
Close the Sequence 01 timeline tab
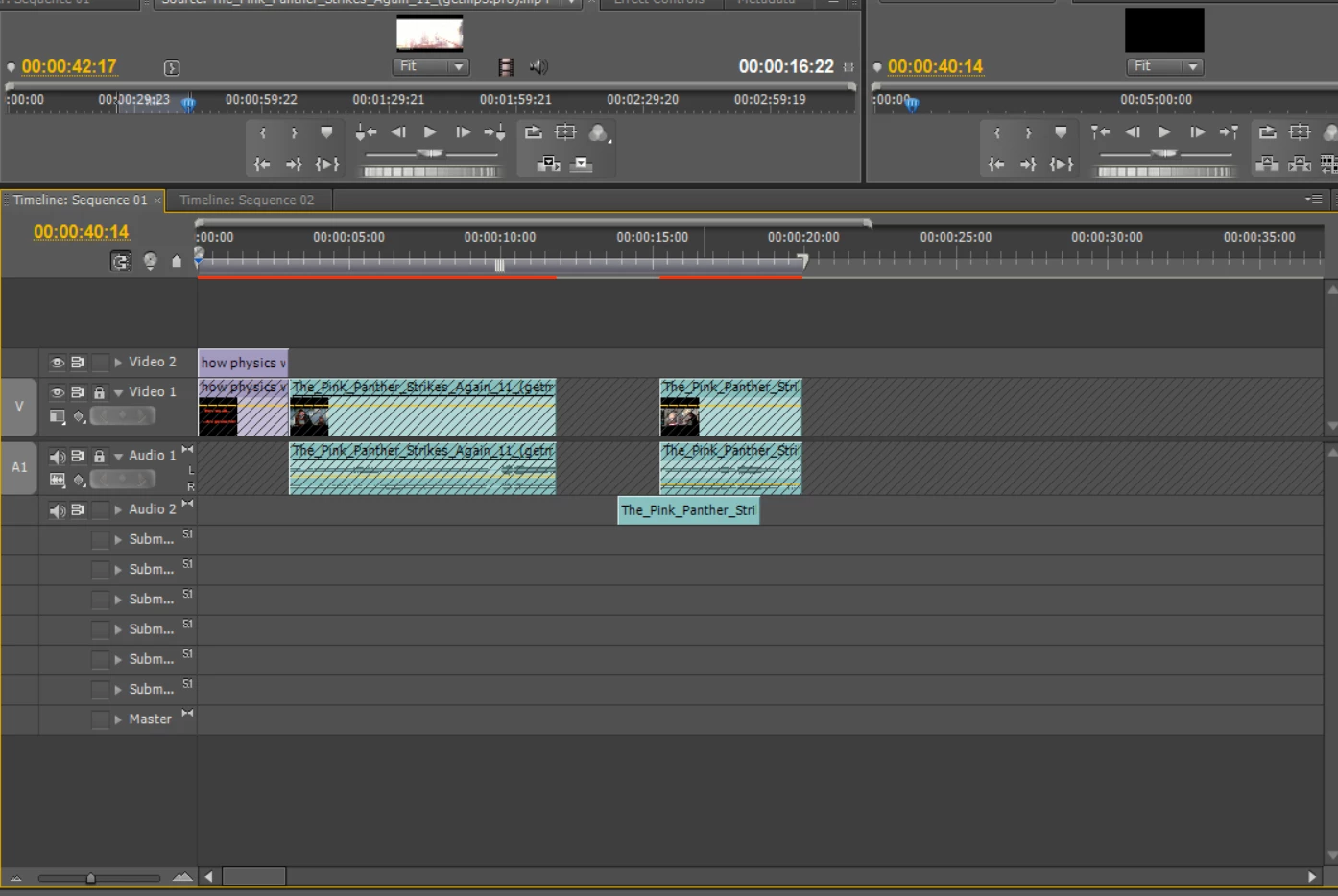tap(157, 200)
